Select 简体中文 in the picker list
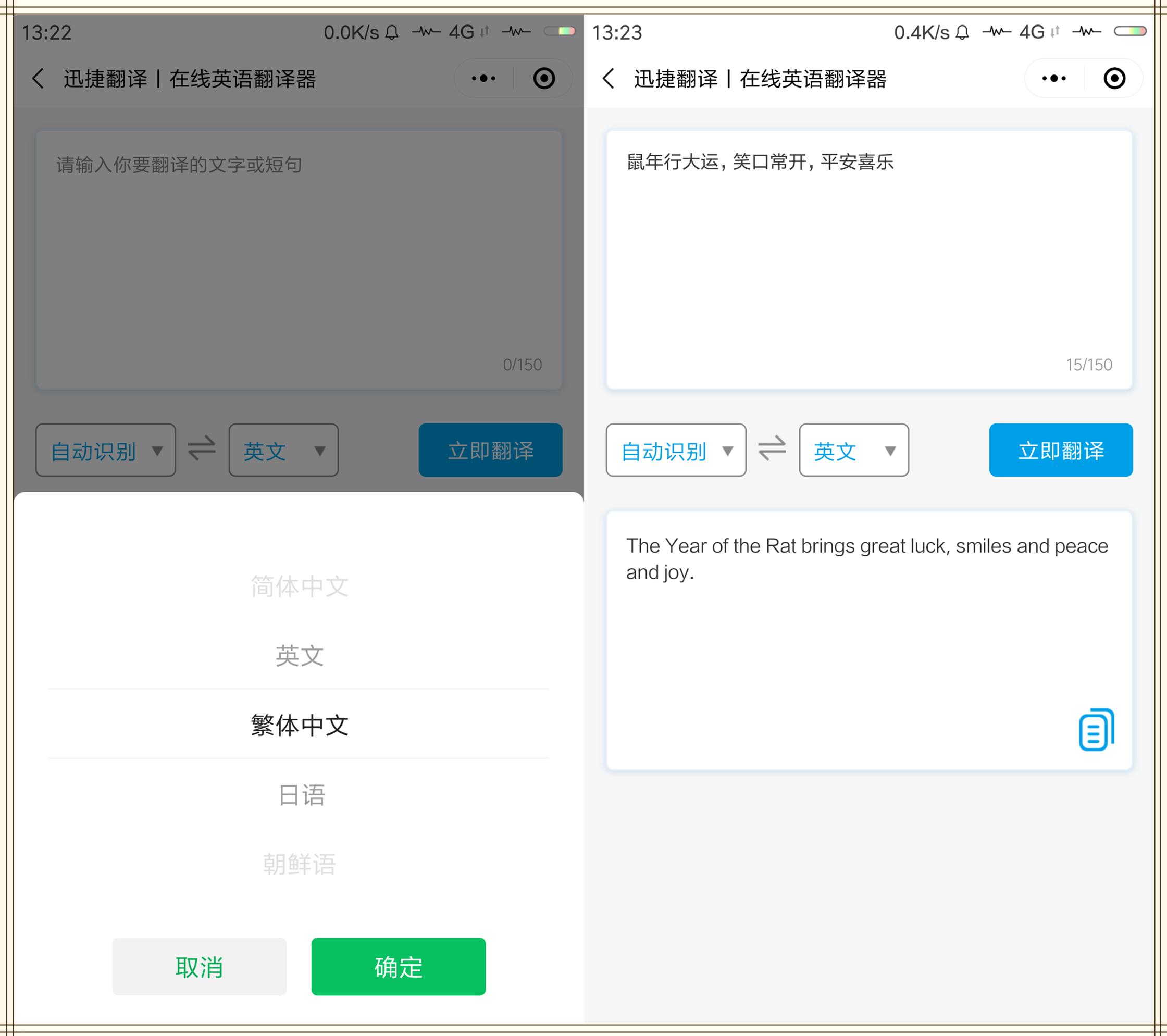Screen dimensions: 1167x1036 pos(299,586)
